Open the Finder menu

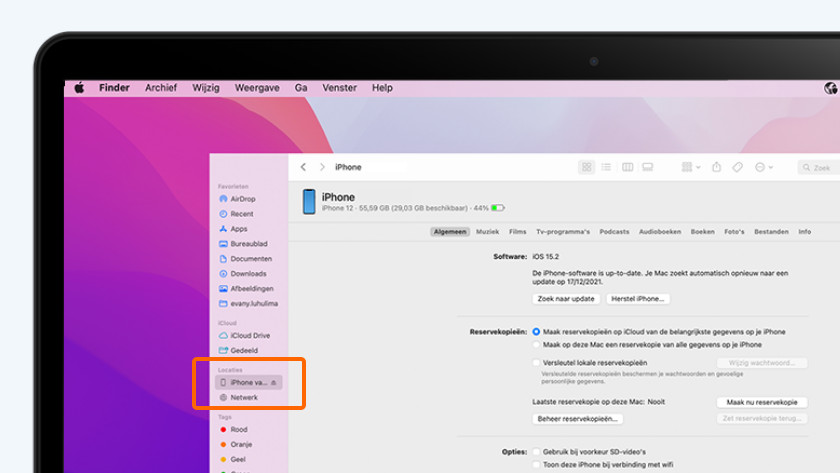tap(114, 88)
